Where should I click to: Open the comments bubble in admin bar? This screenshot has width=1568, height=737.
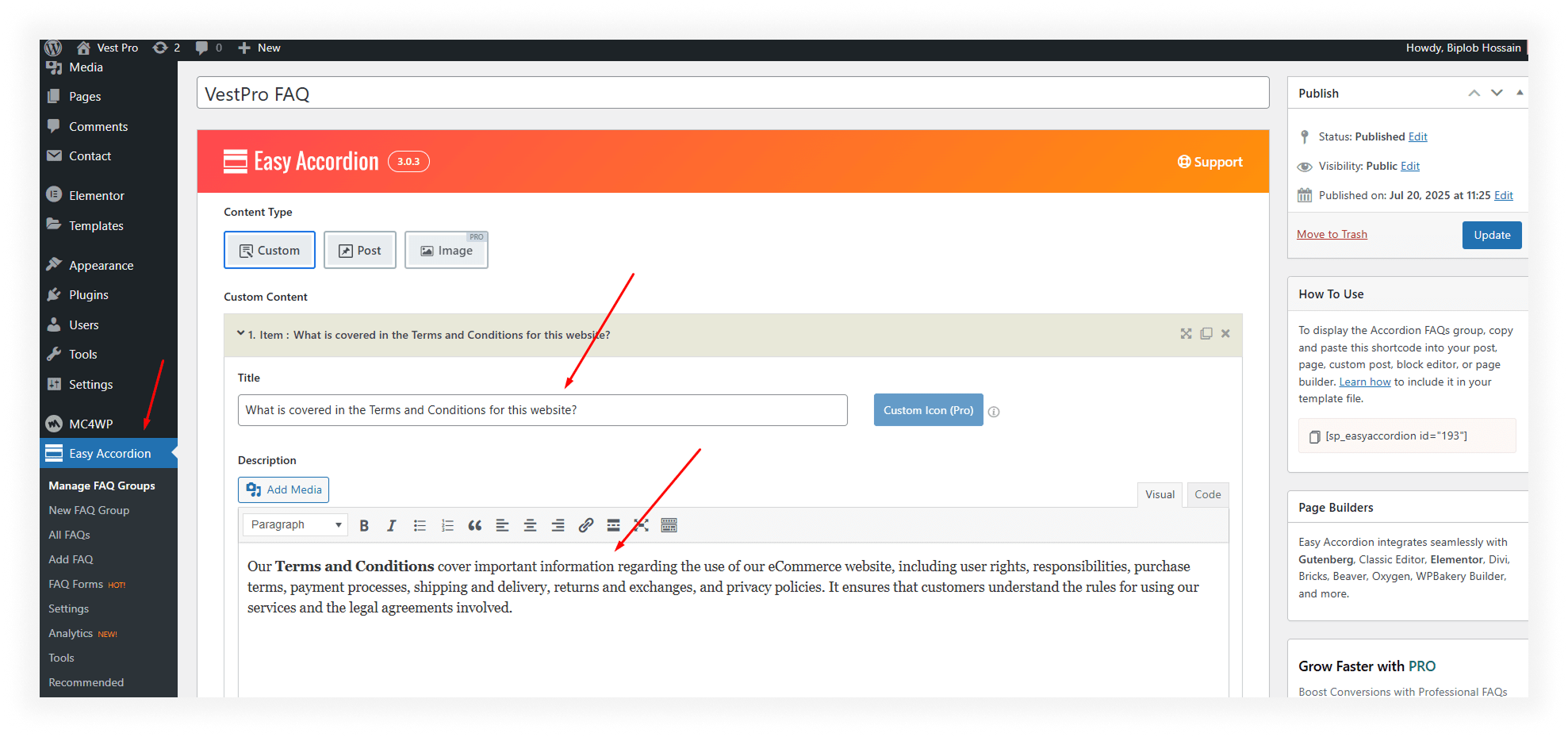coord(209,48)
